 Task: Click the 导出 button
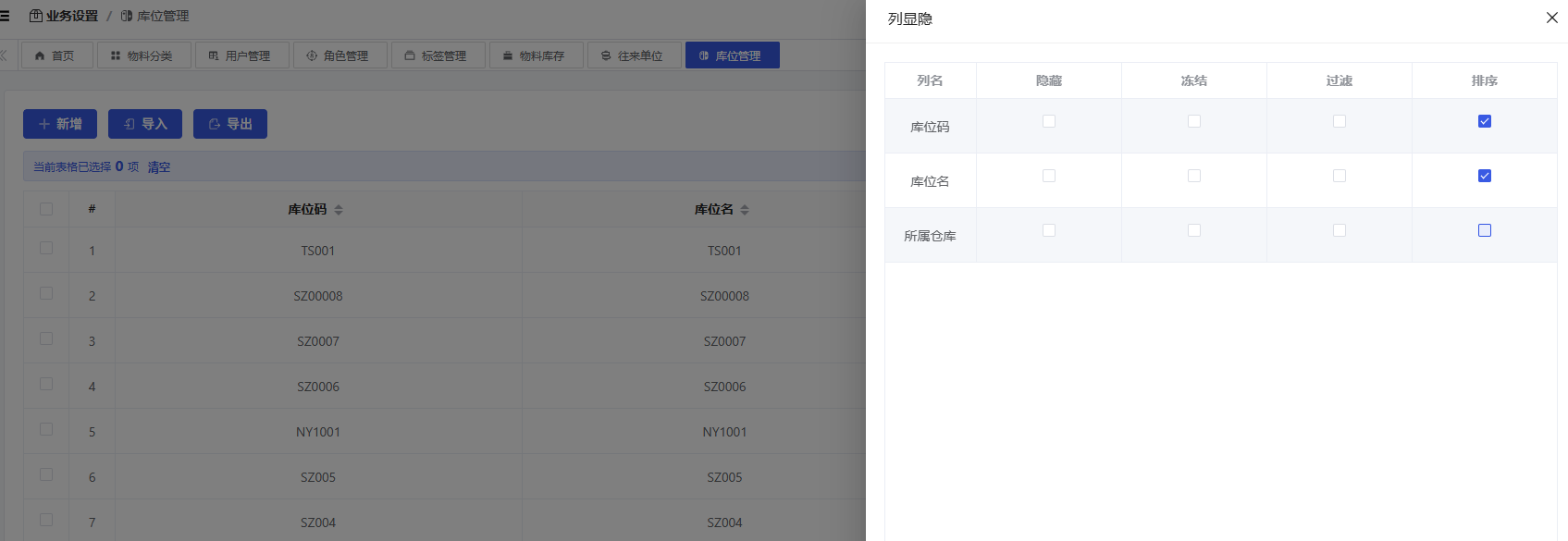(230, 124)
